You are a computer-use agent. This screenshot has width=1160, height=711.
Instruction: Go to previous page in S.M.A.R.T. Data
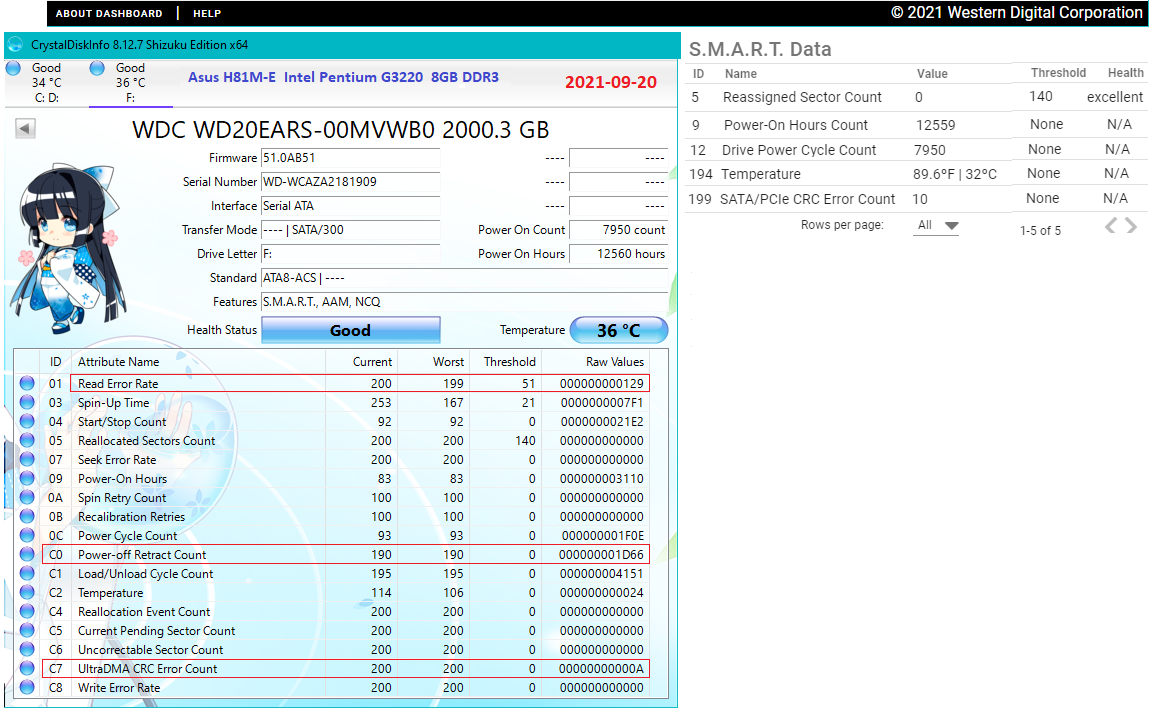coord(1110,226)
